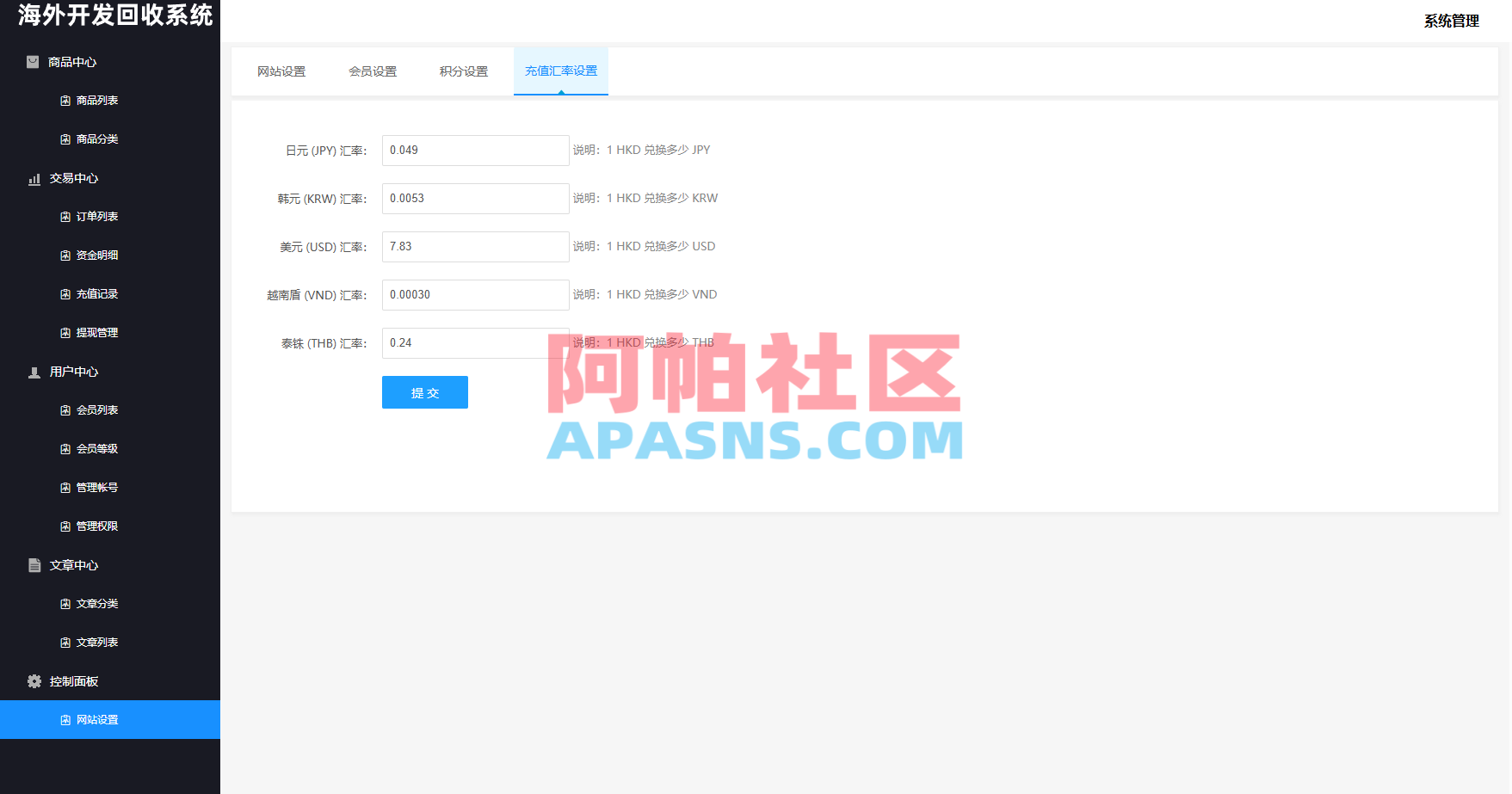Click the text 1 HKD 兑换多少 USD
Viewport: 1512px width, 794px height.
pos(661,246)
